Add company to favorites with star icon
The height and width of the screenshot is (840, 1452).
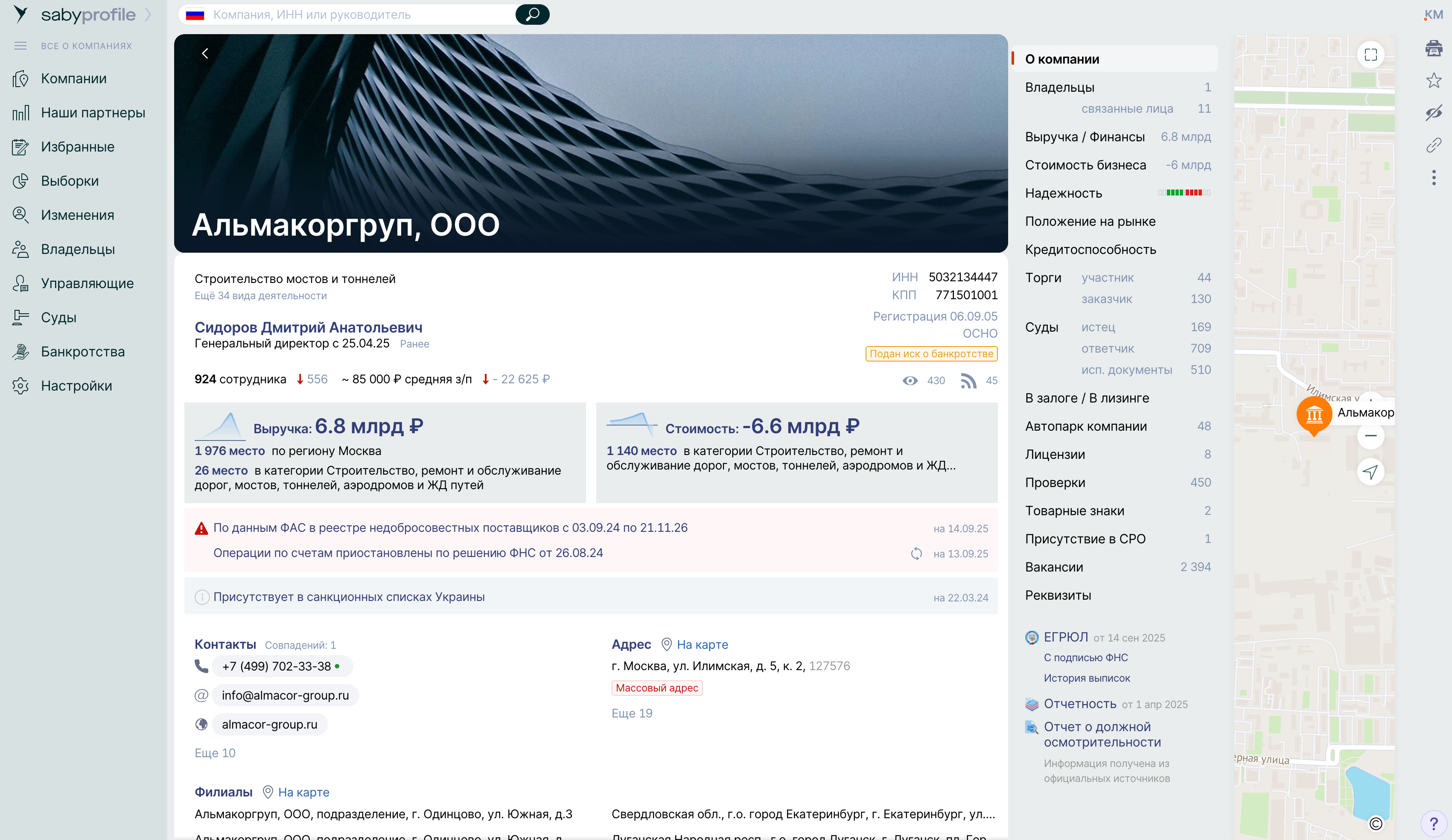point(1434,81)
